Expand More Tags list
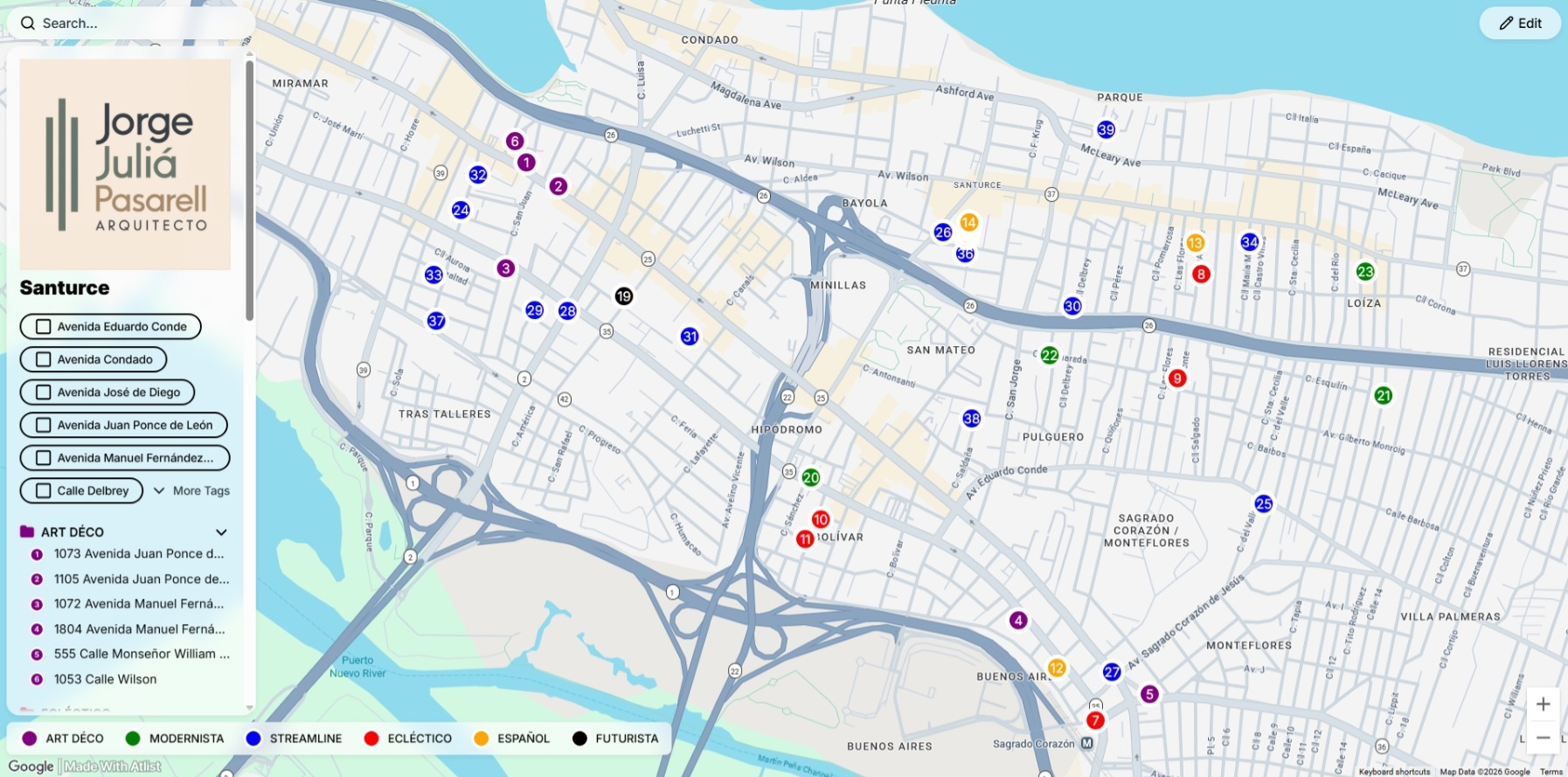 pos(191,490)
